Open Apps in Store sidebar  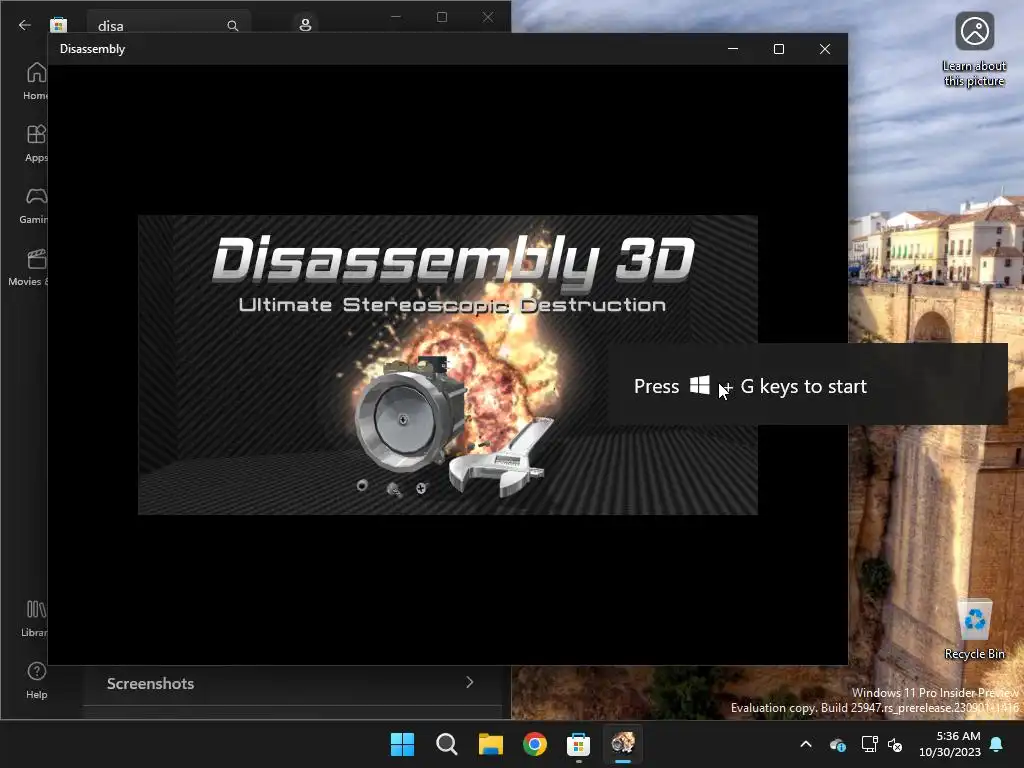click(35, 143)
